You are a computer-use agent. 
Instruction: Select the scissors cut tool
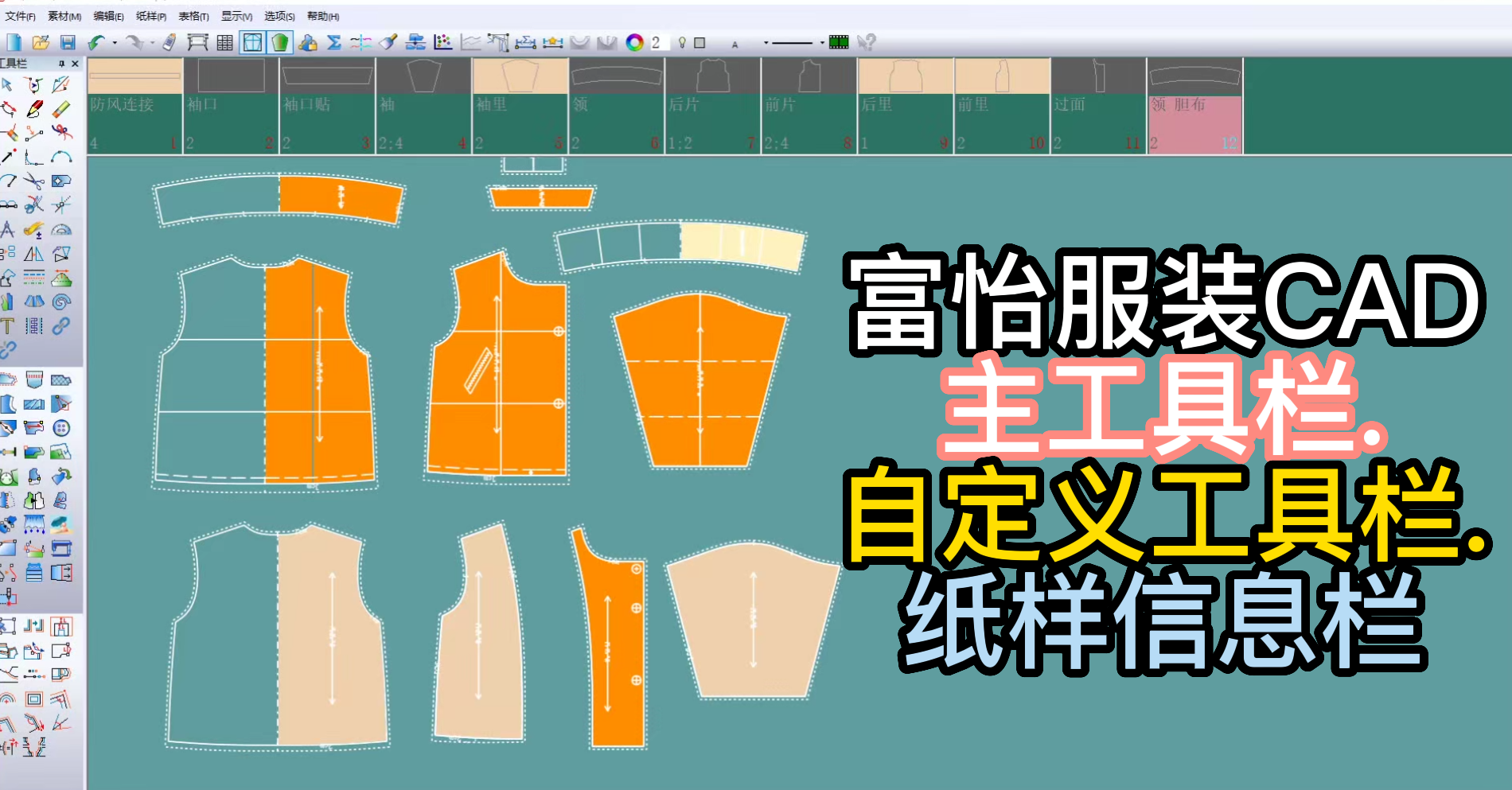(x=34, y=181)
